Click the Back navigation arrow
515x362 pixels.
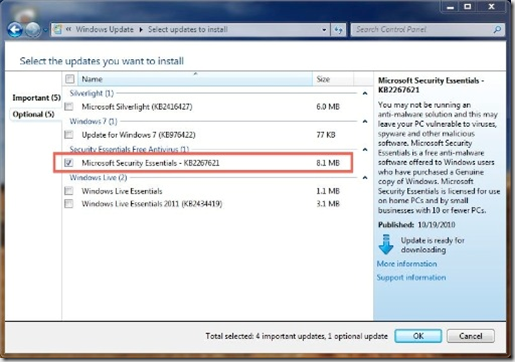[x=15, y=30]
